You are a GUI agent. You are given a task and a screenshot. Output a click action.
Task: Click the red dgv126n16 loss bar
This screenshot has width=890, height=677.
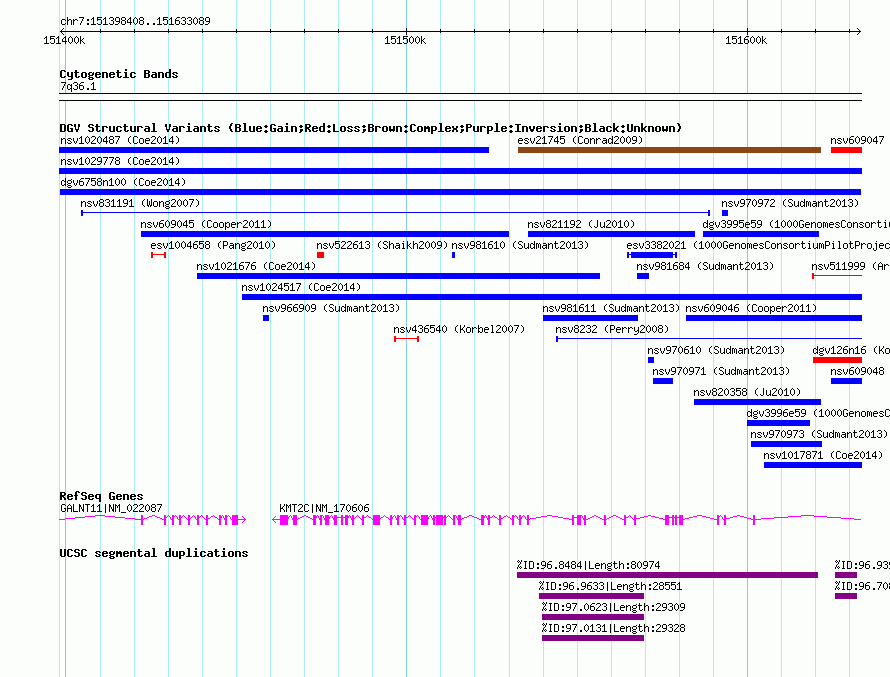click(837, 360)
